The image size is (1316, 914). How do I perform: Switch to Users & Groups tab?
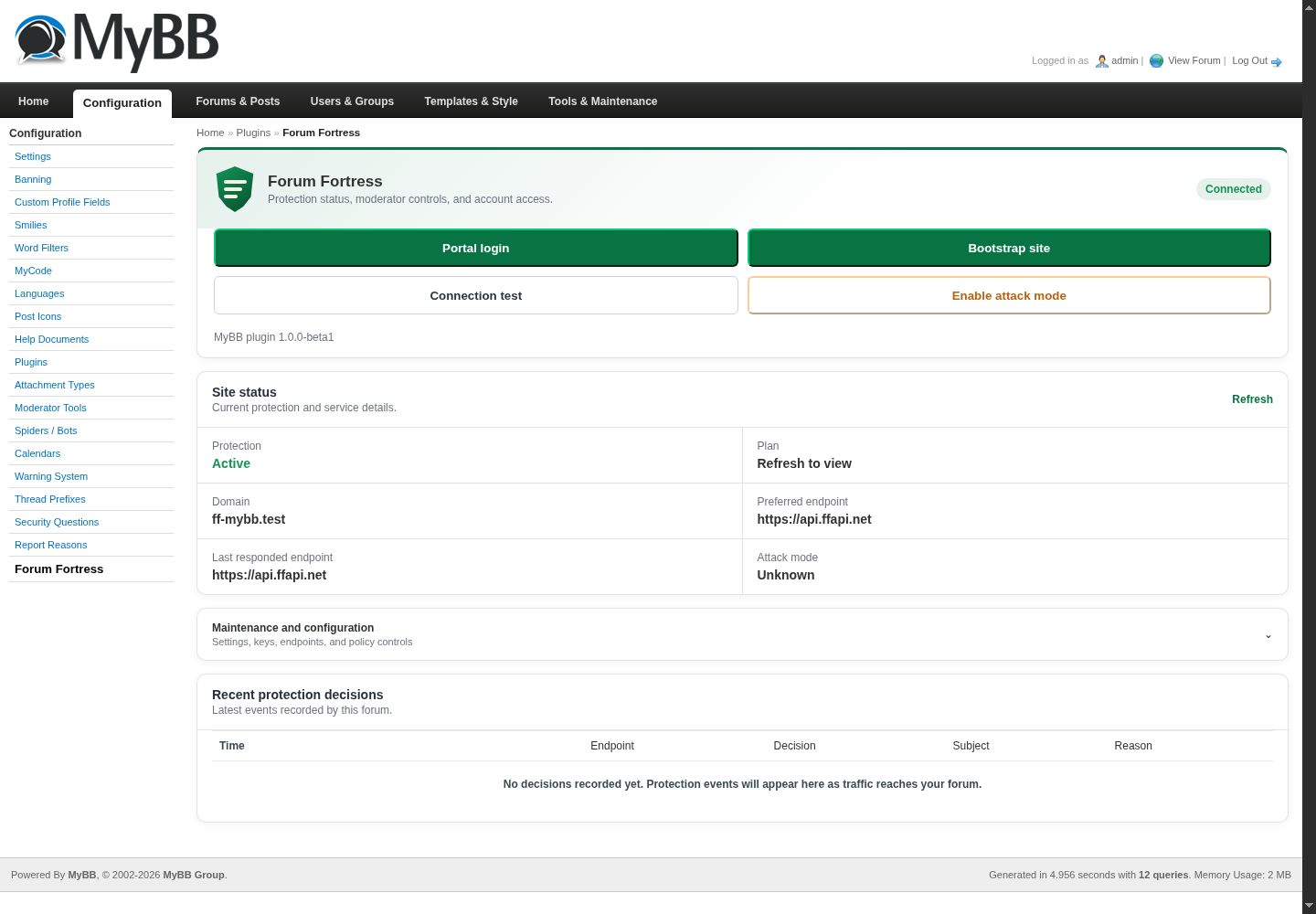point(352,101)
